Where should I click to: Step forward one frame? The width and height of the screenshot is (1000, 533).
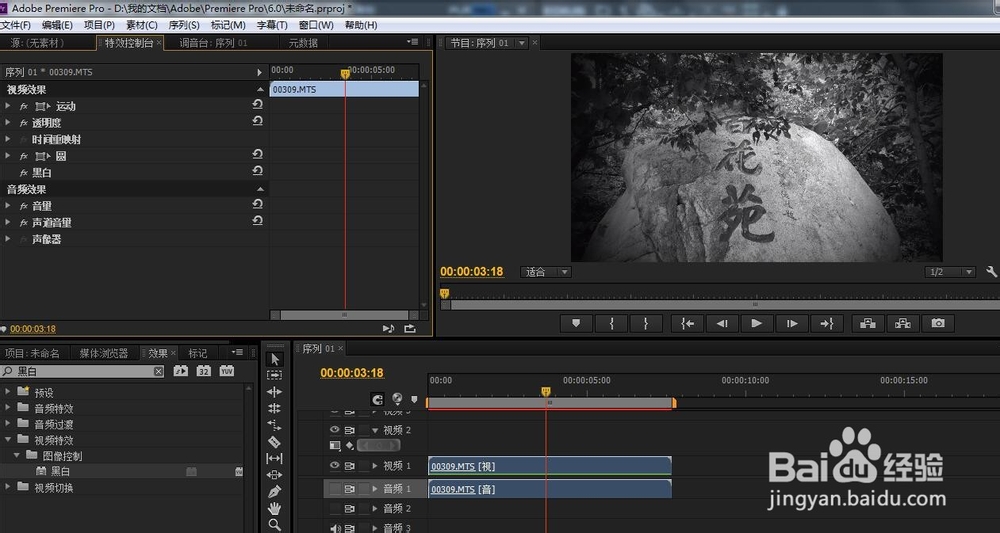click(x=792, y=323)
